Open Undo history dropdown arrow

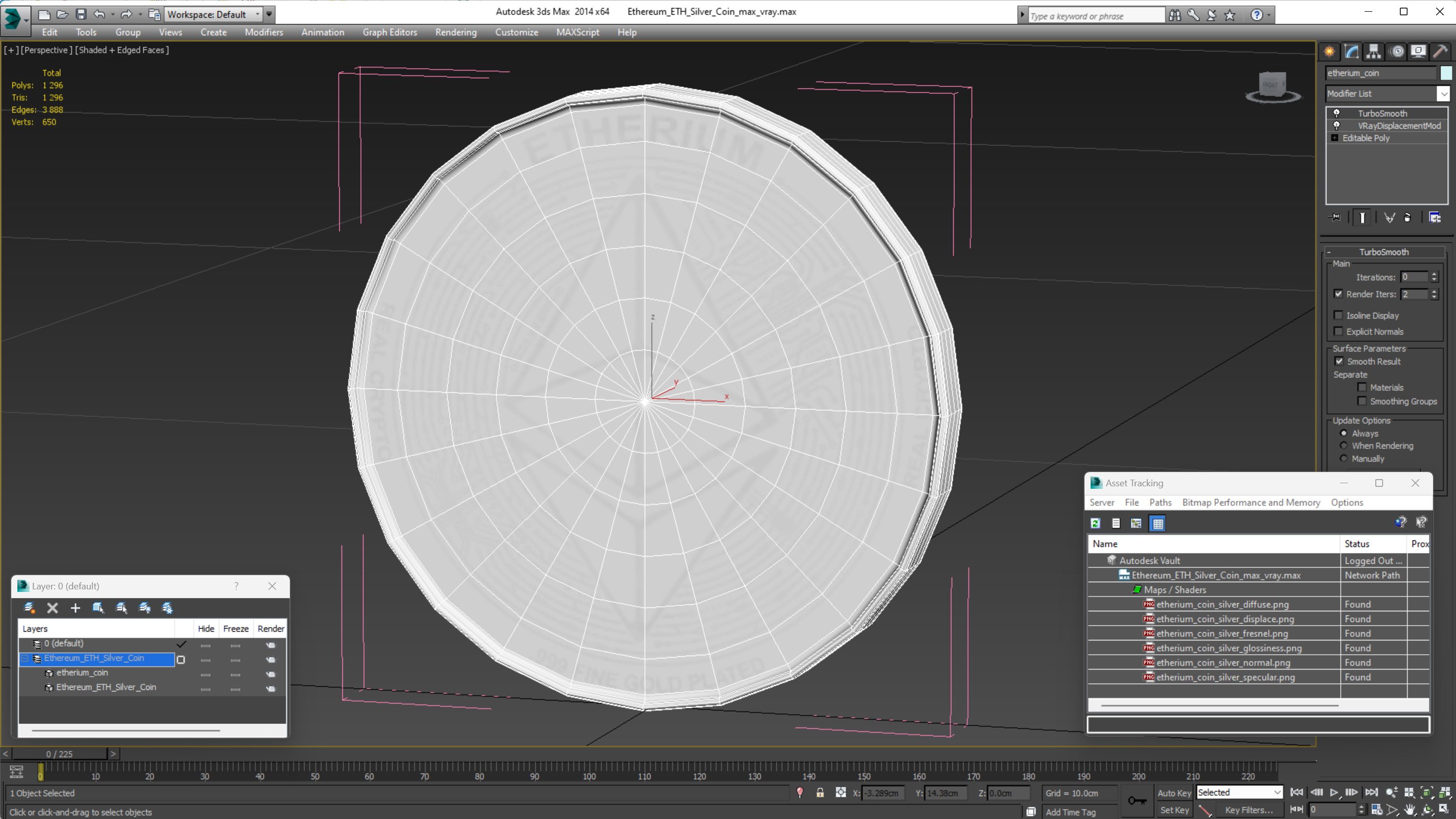[112, 14]
